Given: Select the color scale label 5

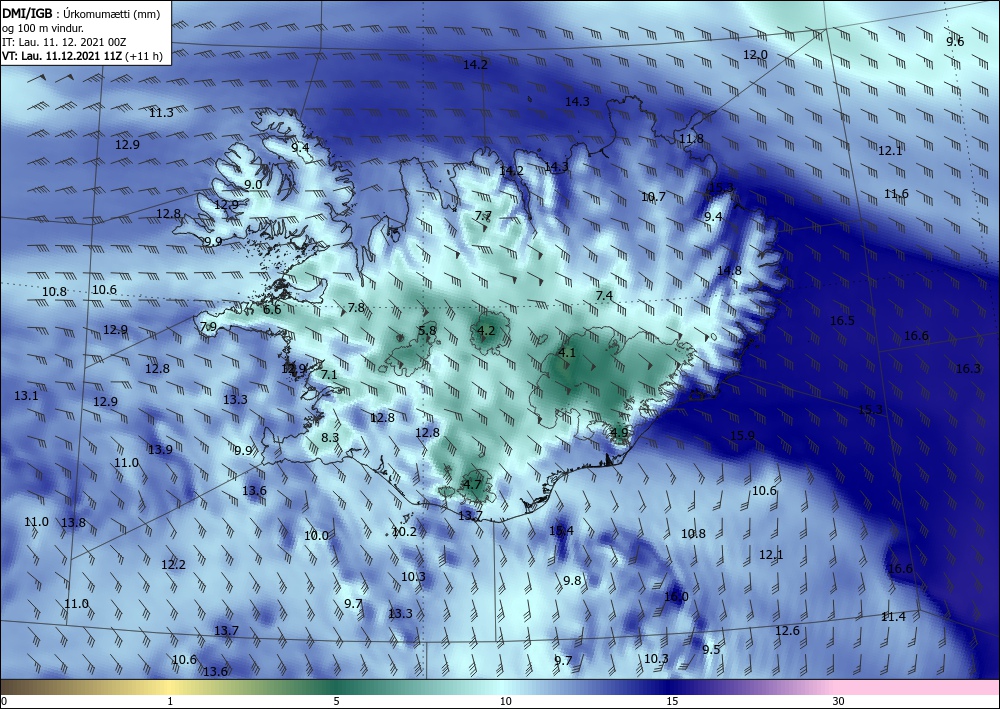Looking at the screenshot, I should pos(337,702).
